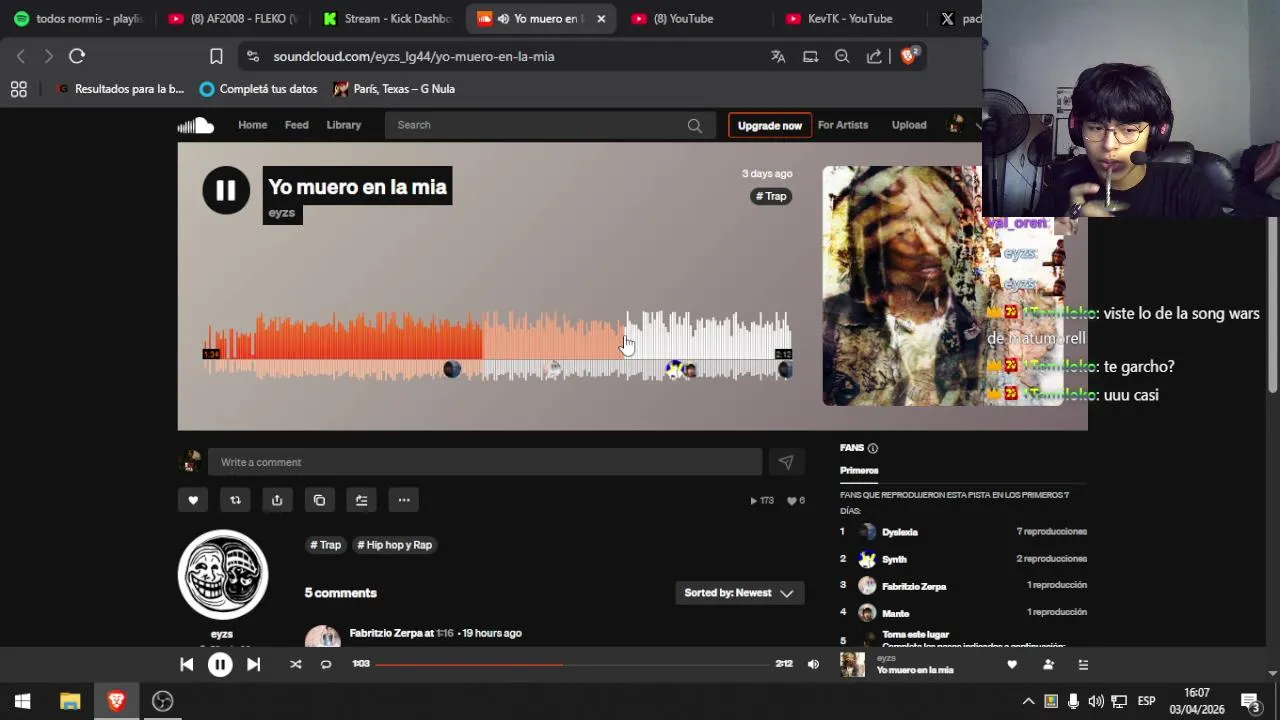The height and width of the screenshot is (720, 1280).
Task: Pause the track with the large pause button
Action: click(226, 190)
